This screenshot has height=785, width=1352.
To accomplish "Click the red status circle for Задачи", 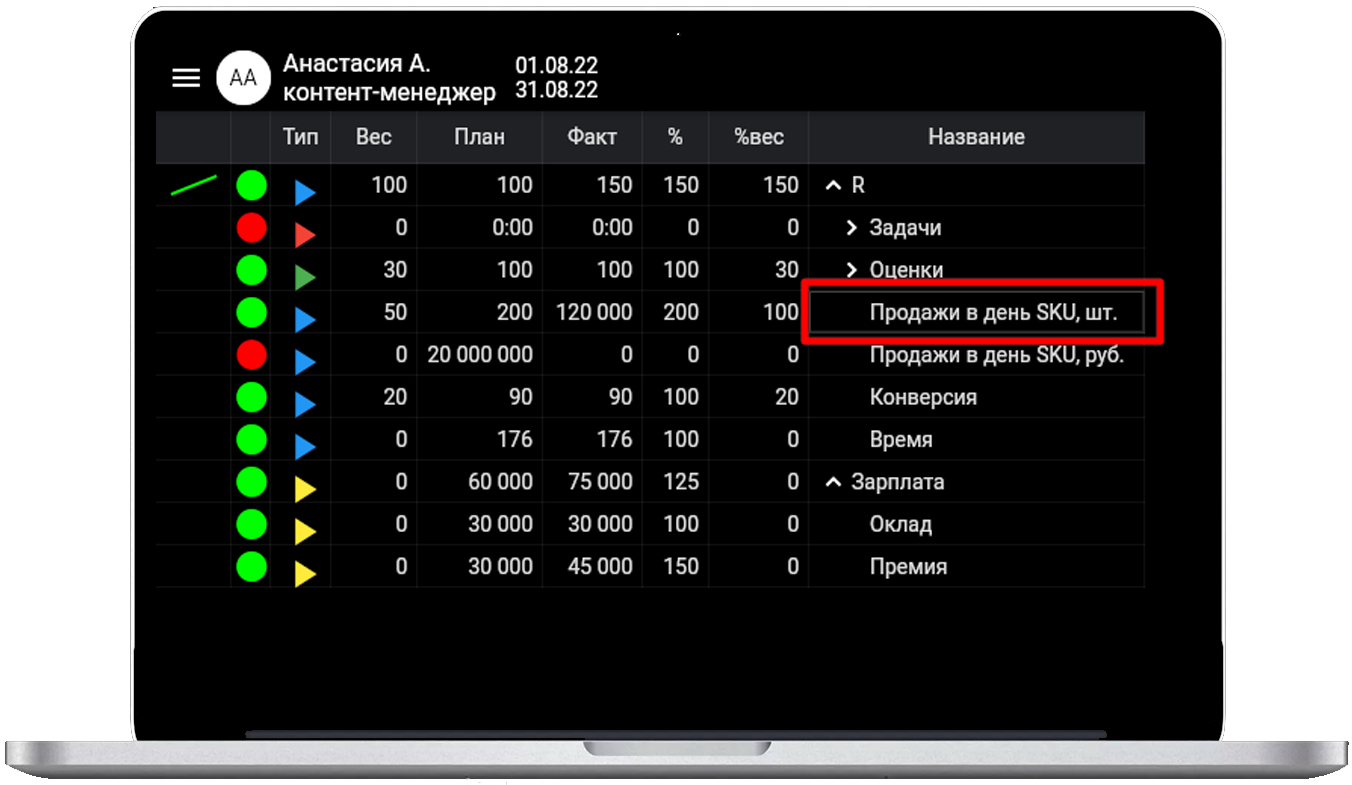I will pyautogui.click(x=251, y=228).
